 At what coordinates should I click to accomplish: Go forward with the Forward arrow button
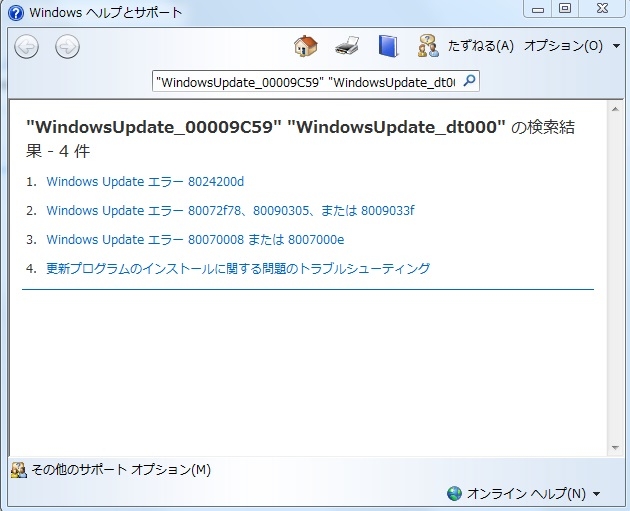tap(67, 47)
